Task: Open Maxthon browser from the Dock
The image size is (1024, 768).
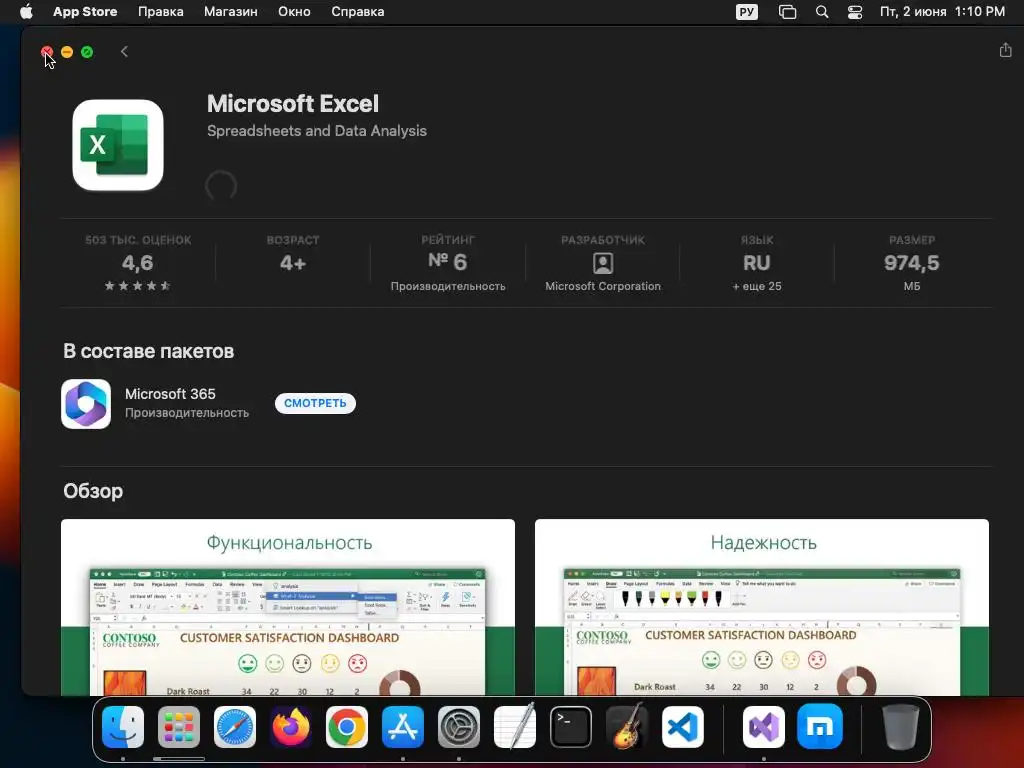Action: 820,726
